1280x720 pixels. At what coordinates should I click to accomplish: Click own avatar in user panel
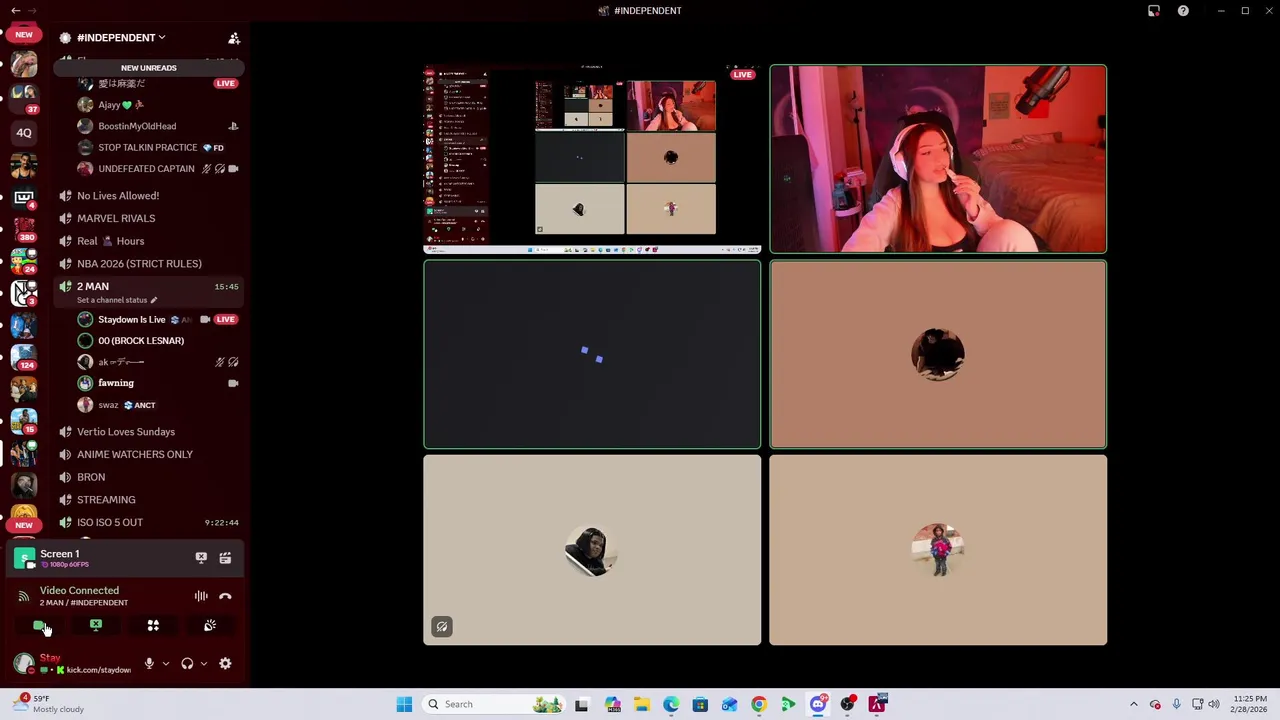coord(24,664)
